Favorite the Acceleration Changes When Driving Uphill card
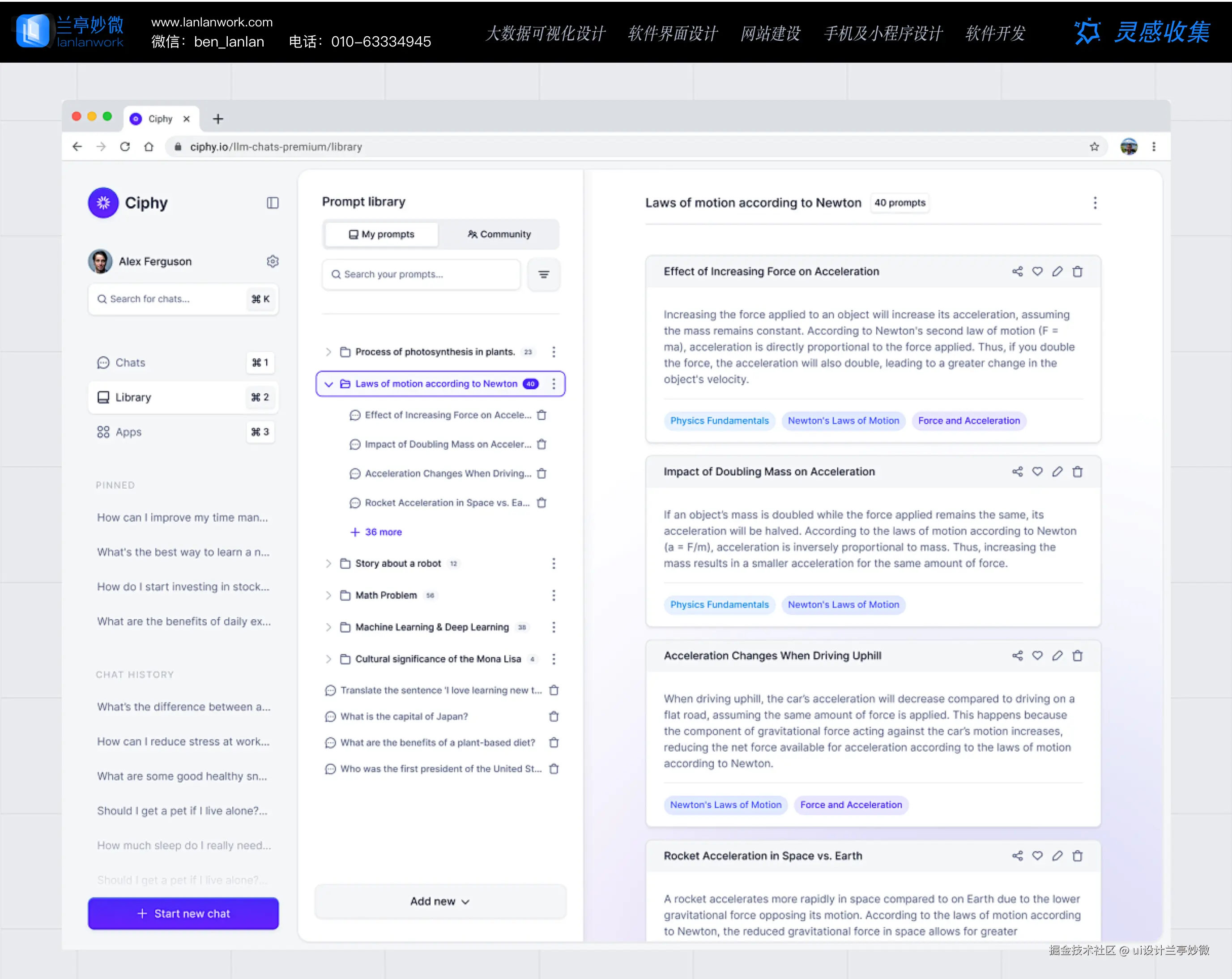Image resolution: width=1232 pixels, height=979 pixels. 1037,655
